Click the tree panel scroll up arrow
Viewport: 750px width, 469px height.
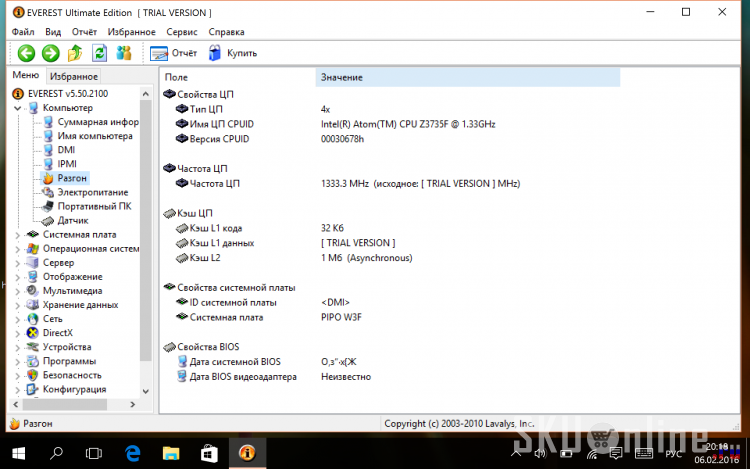(x=146, y=94)
